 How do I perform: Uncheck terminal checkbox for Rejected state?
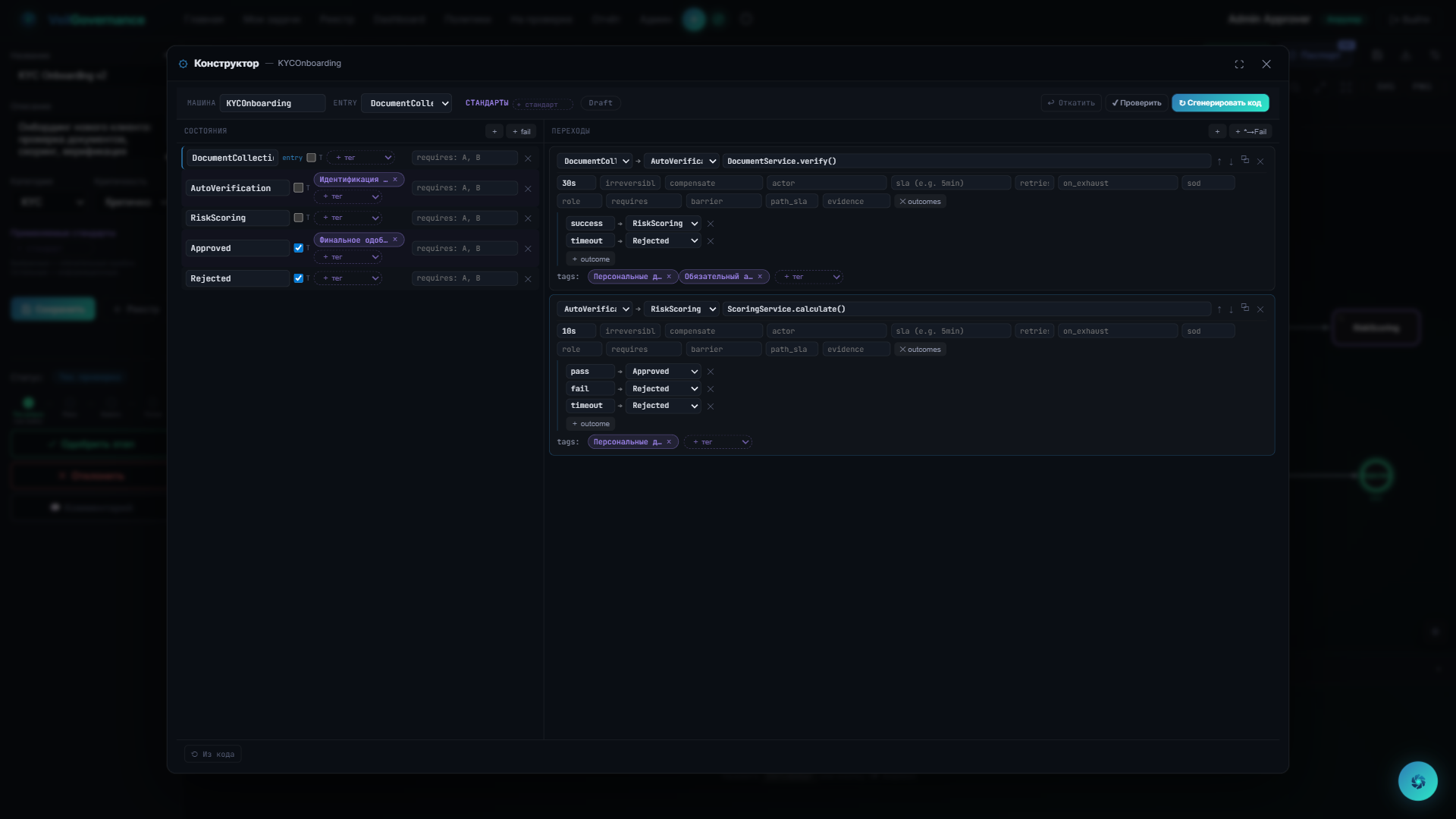tap(298, 278)
